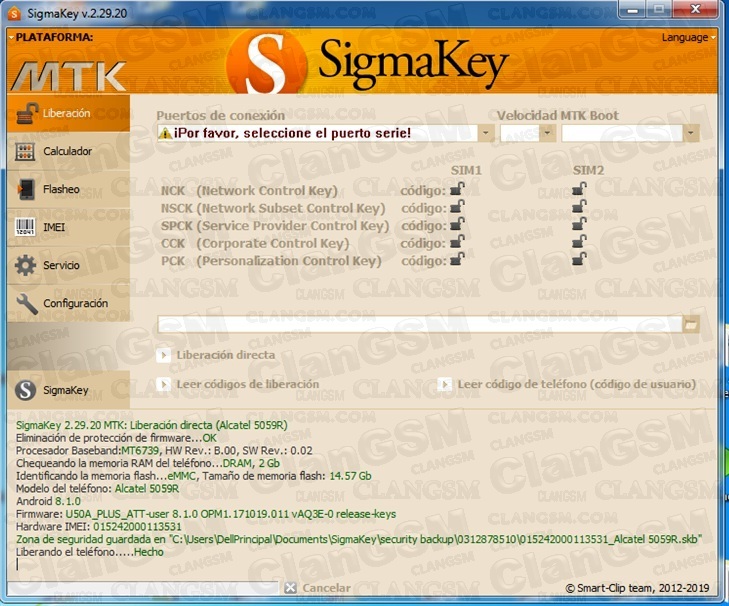Click the SigmaKey sidebar entry
The width and height of the screenshot is (729, 606).
[x=68, y=390]
